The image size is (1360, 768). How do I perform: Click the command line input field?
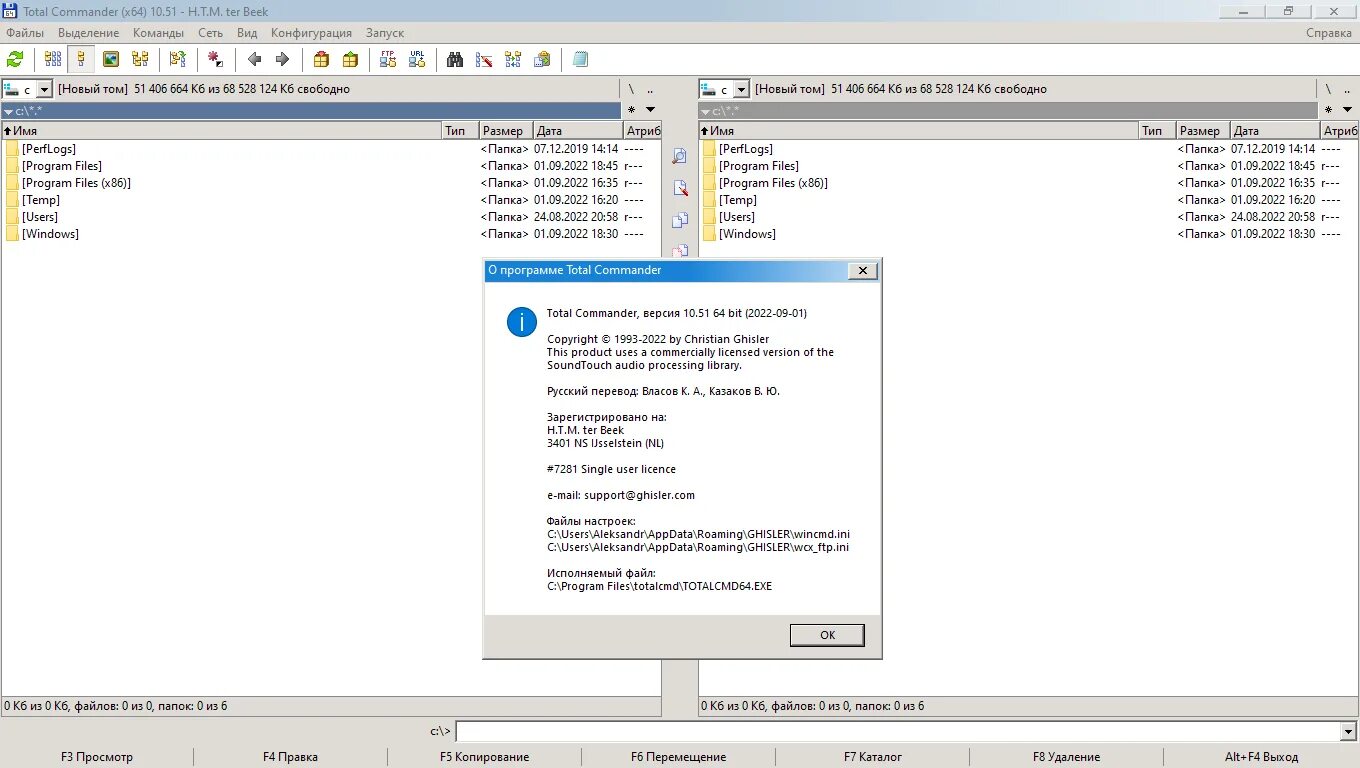tap(897, 732)
